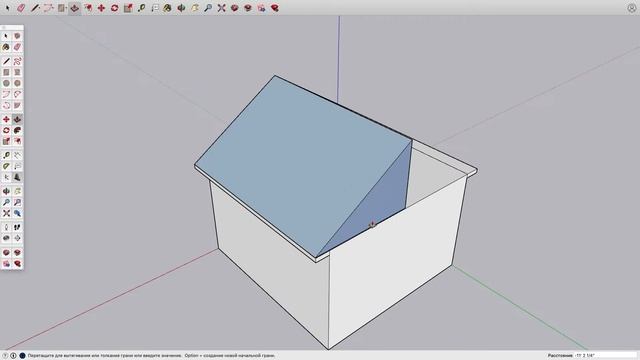Image resolution: width=640 pixels, height=360 pixels.
Task: Select Look Around eye in left palette
Action: [6, 238]
